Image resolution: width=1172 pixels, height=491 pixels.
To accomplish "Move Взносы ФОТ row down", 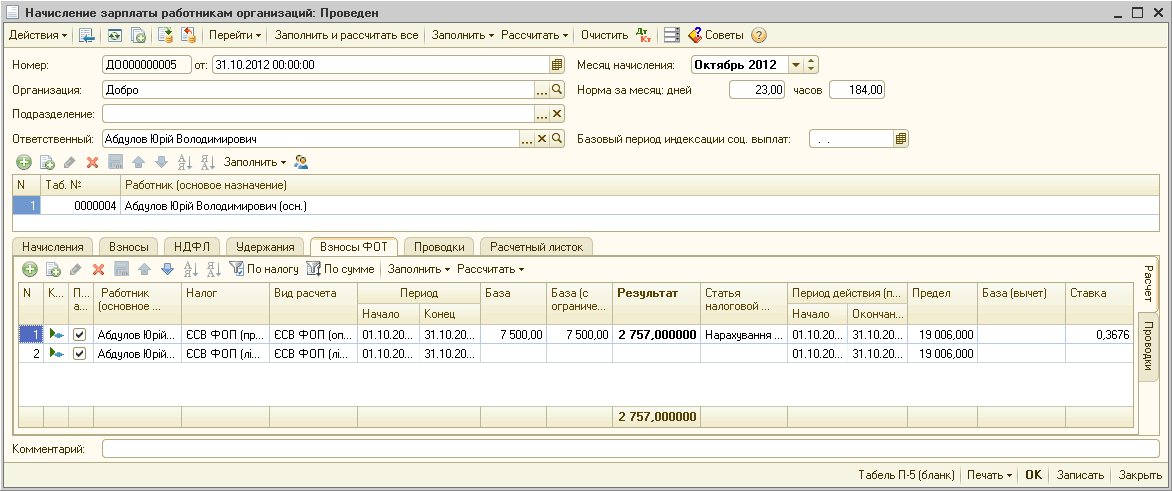I will [167, 269].
